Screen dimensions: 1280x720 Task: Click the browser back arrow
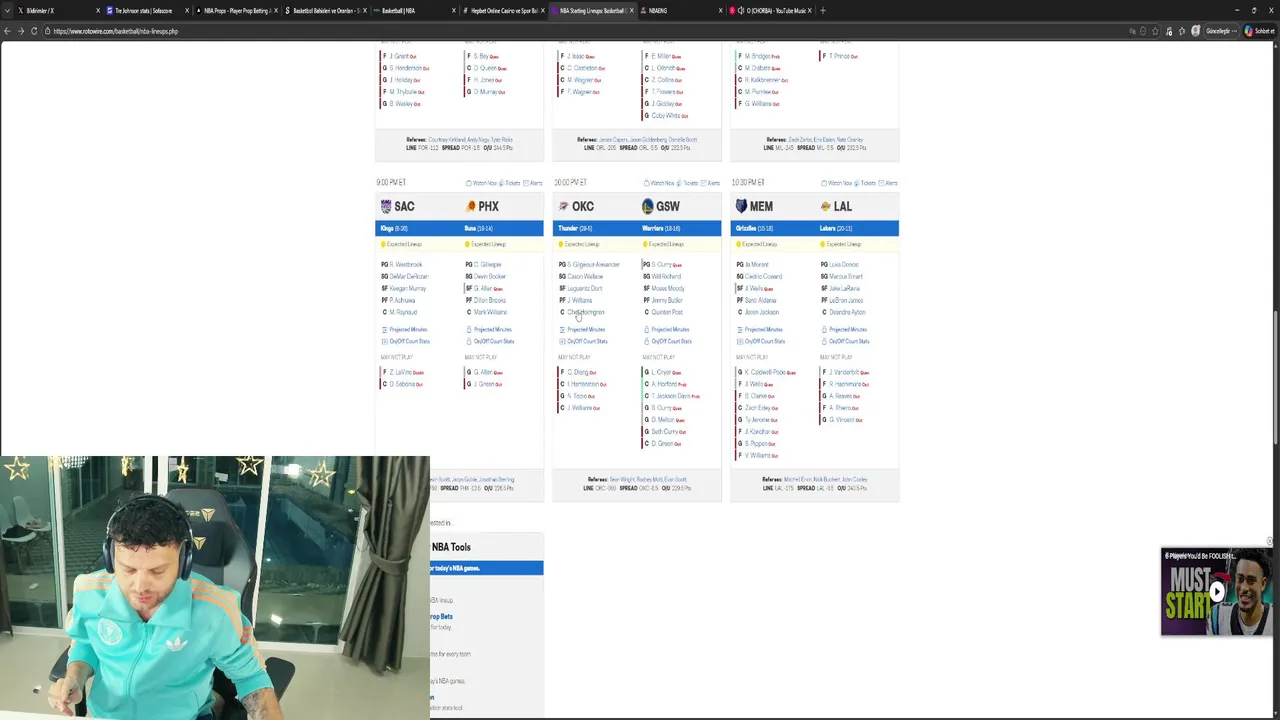pos(7,31)
